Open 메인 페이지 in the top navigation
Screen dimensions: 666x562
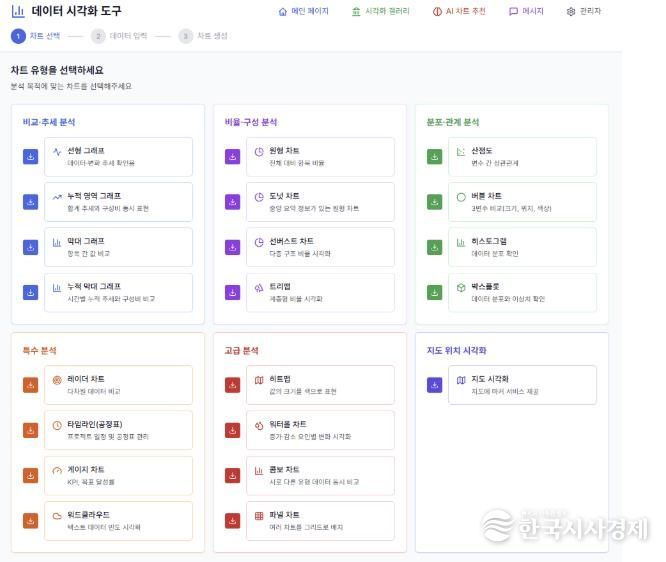coord(302,11)
